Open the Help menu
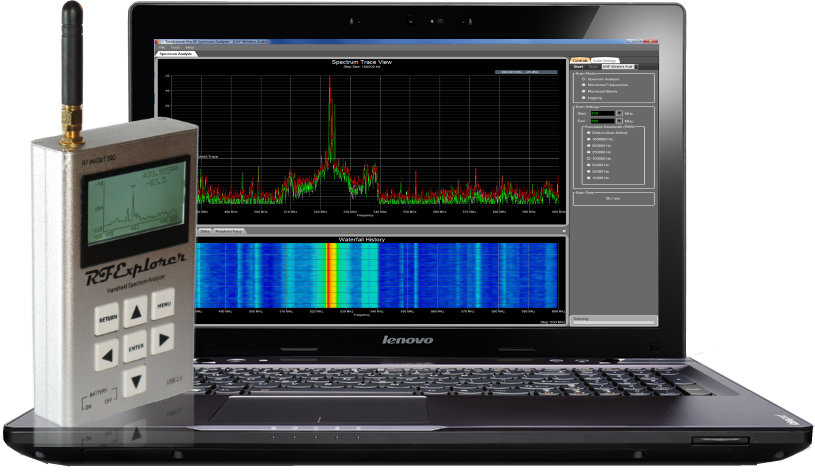 pos(190,47)
